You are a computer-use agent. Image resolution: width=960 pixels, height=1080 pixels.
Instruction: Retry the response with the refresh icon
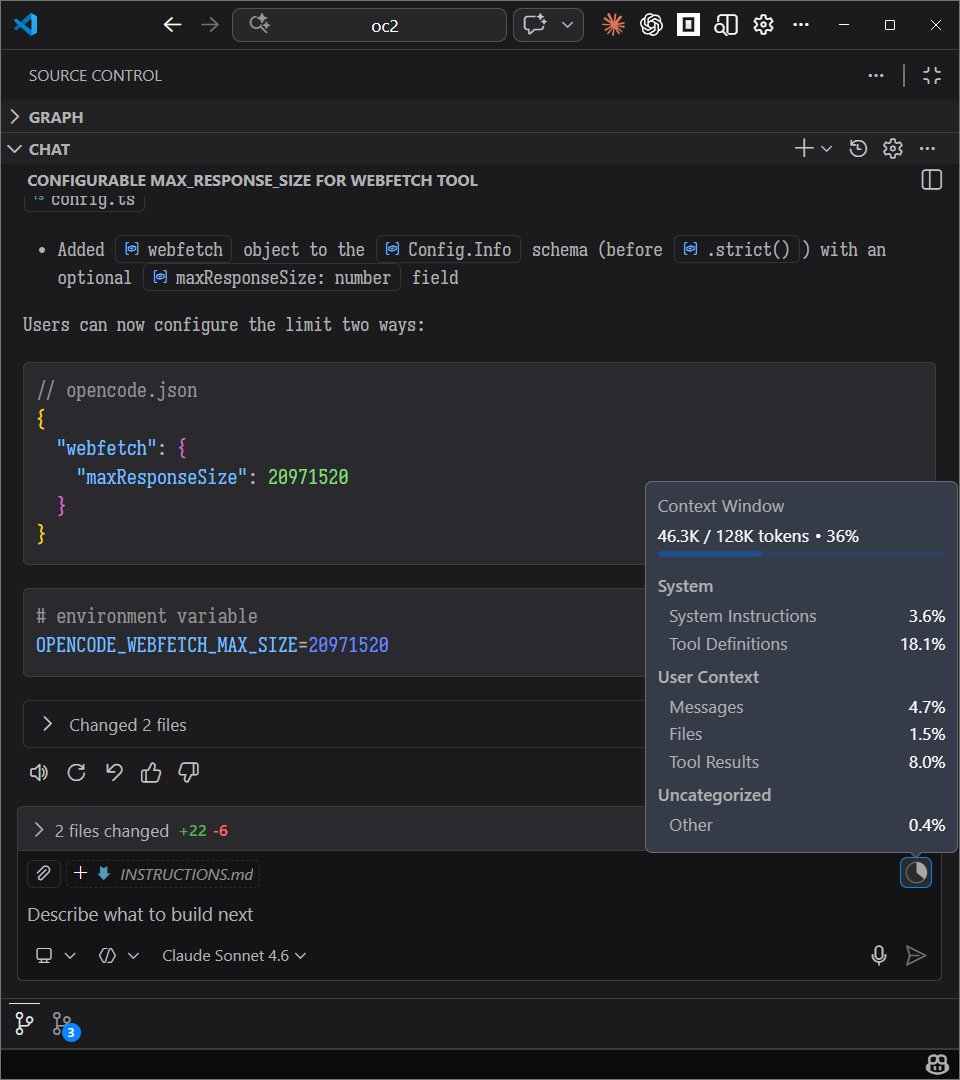[76, 772]
